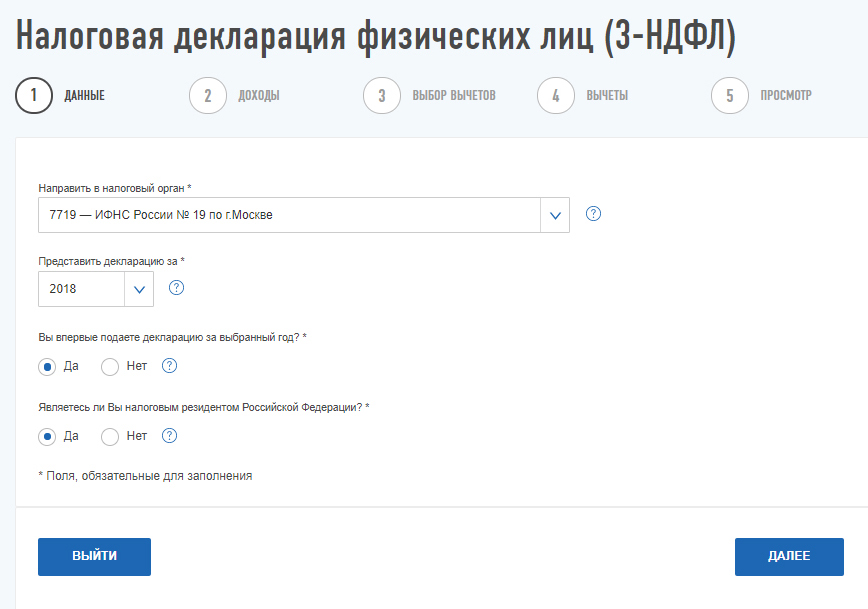The height and width of the screenshot is (609, 868).
Task: Click the label 'Представить декларацию за'
Action: tap(111, 261)
